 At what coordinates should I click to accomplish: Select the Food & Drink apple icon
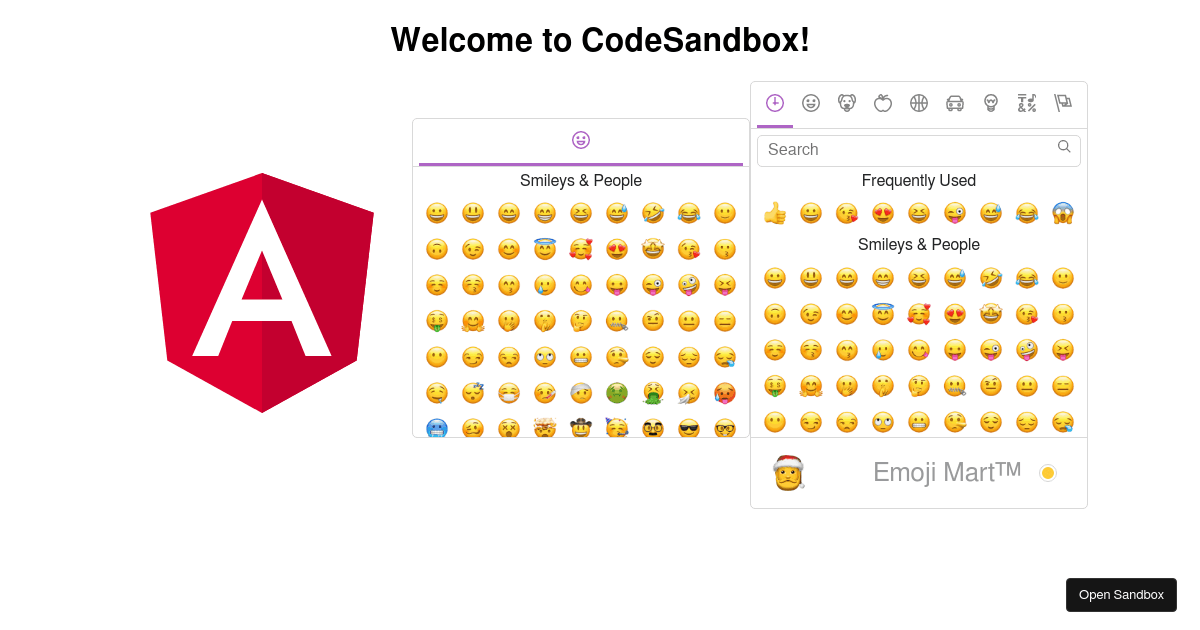point(883,103)
